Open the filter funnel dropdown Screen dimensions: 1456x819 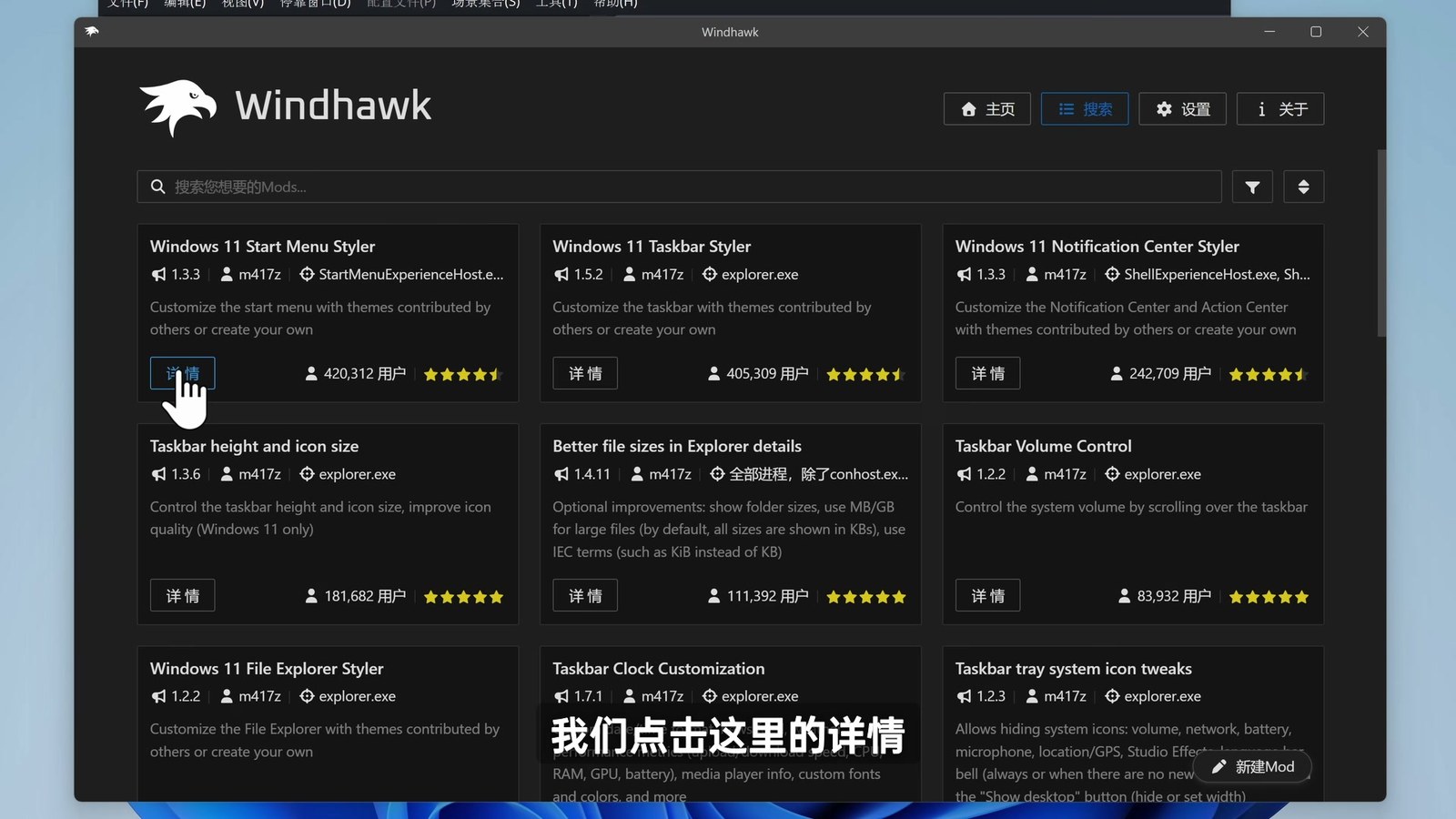click(x=1253, y=187)
